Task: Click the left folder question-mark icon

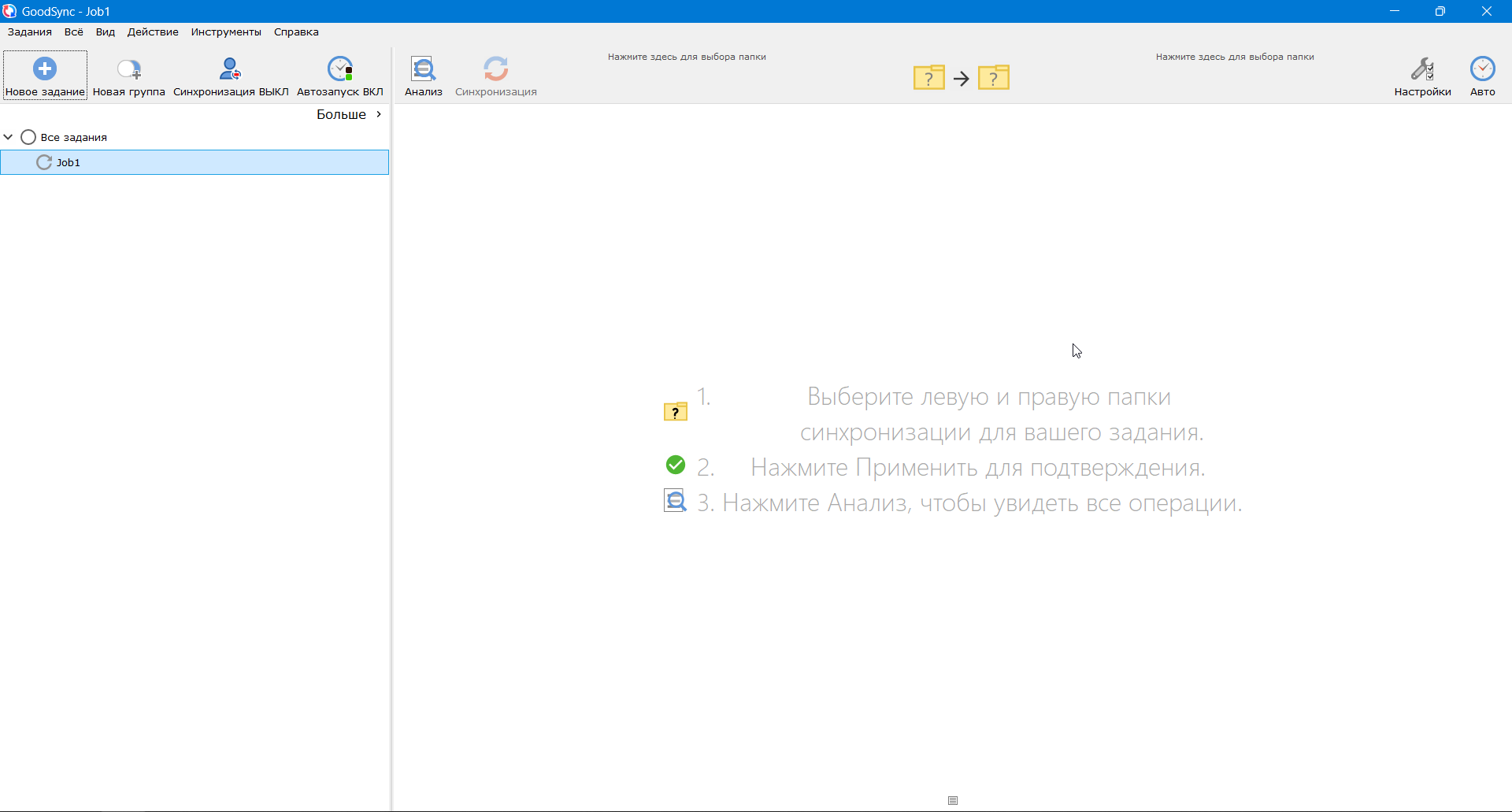Action: point(928,78)
